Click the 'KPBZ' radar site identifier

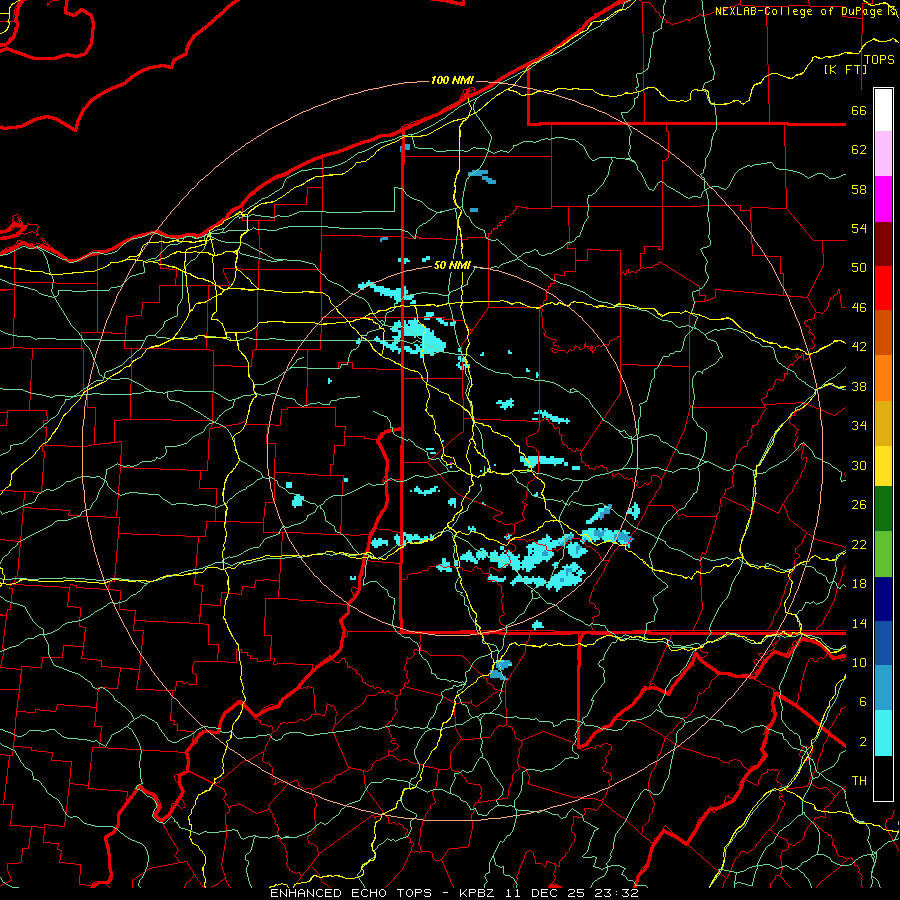click(x=479, y=893)
